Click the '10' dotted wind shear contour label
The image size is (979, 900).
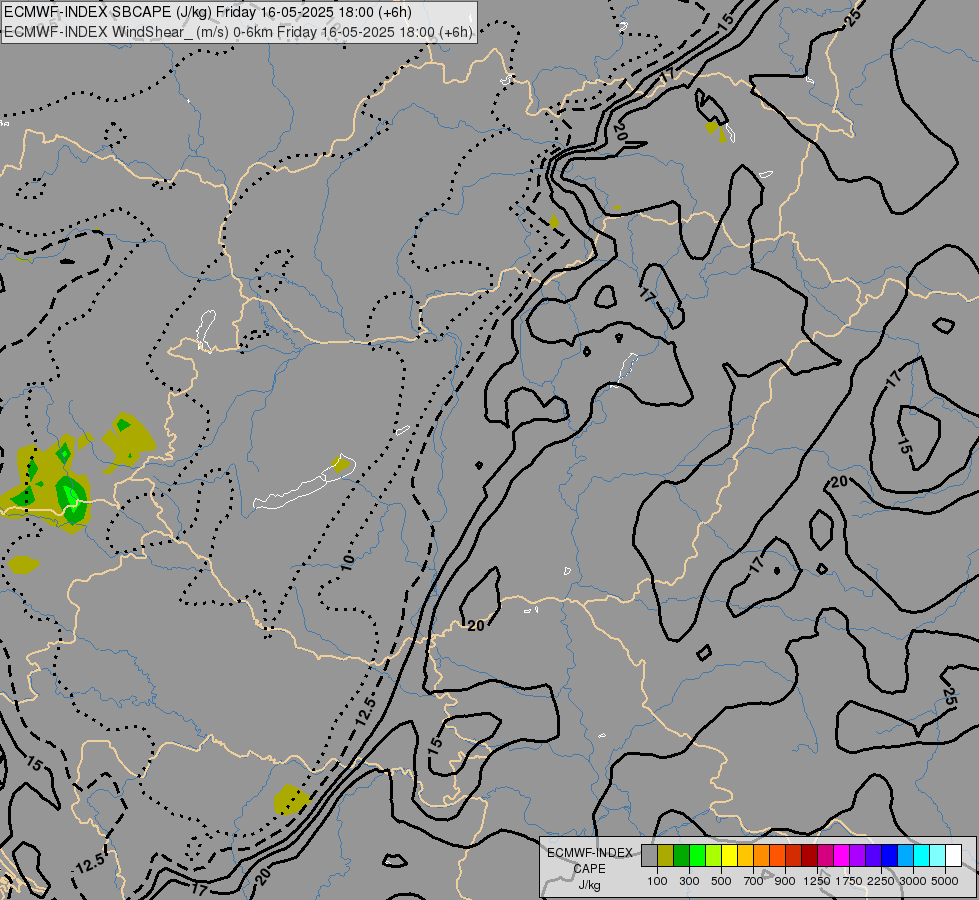click(x=347, y=561)
